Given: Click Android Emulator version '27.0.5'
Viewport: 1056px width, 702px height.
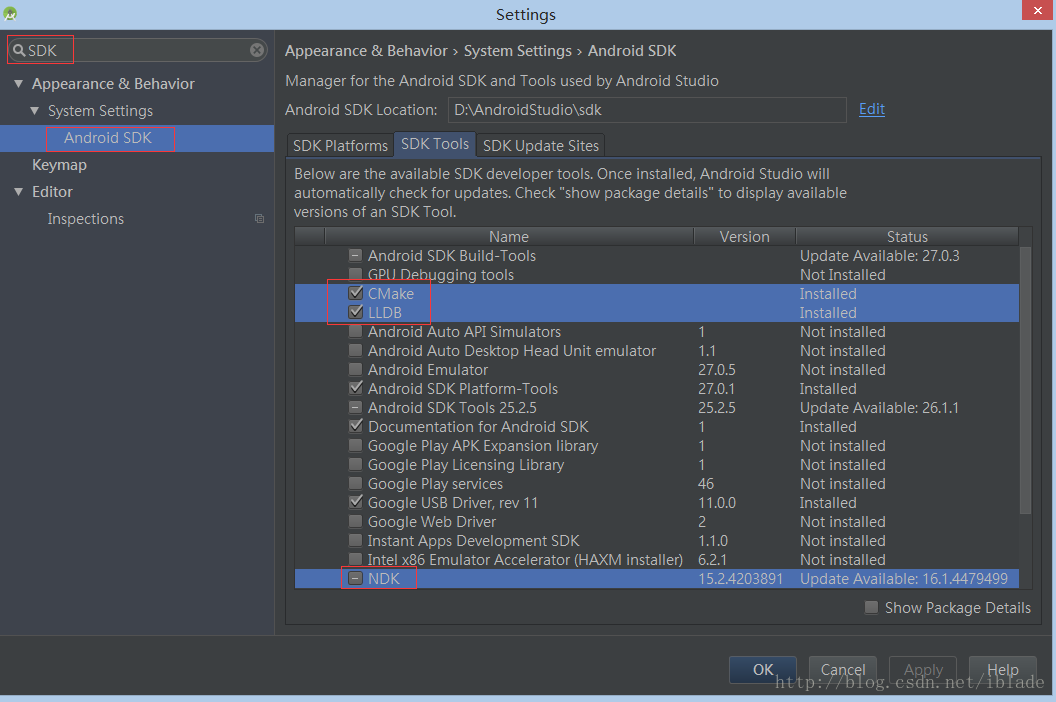Looking at the screenshot, I should (x=717, y=370).
